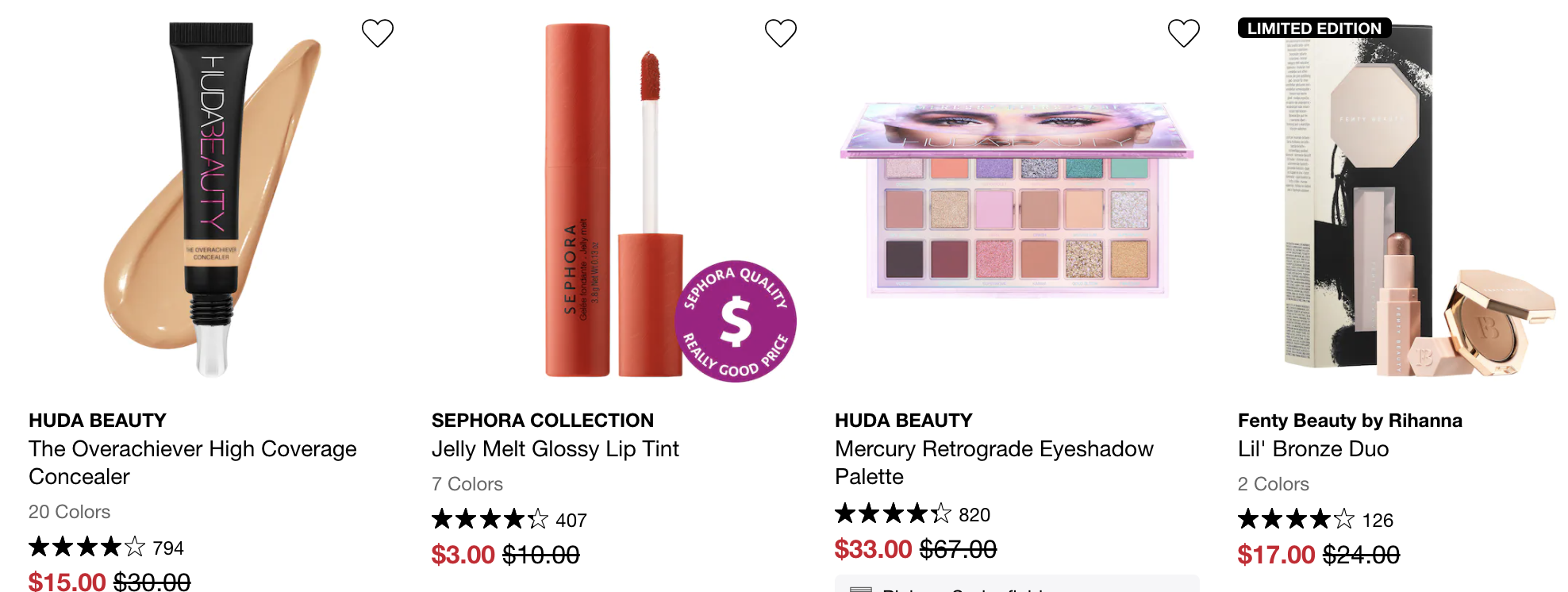Image resolution: width=1568 pixels, height=592 pixels.
Task: Heart the Overachiever Concealer product
Action: (x=378, y=33)
